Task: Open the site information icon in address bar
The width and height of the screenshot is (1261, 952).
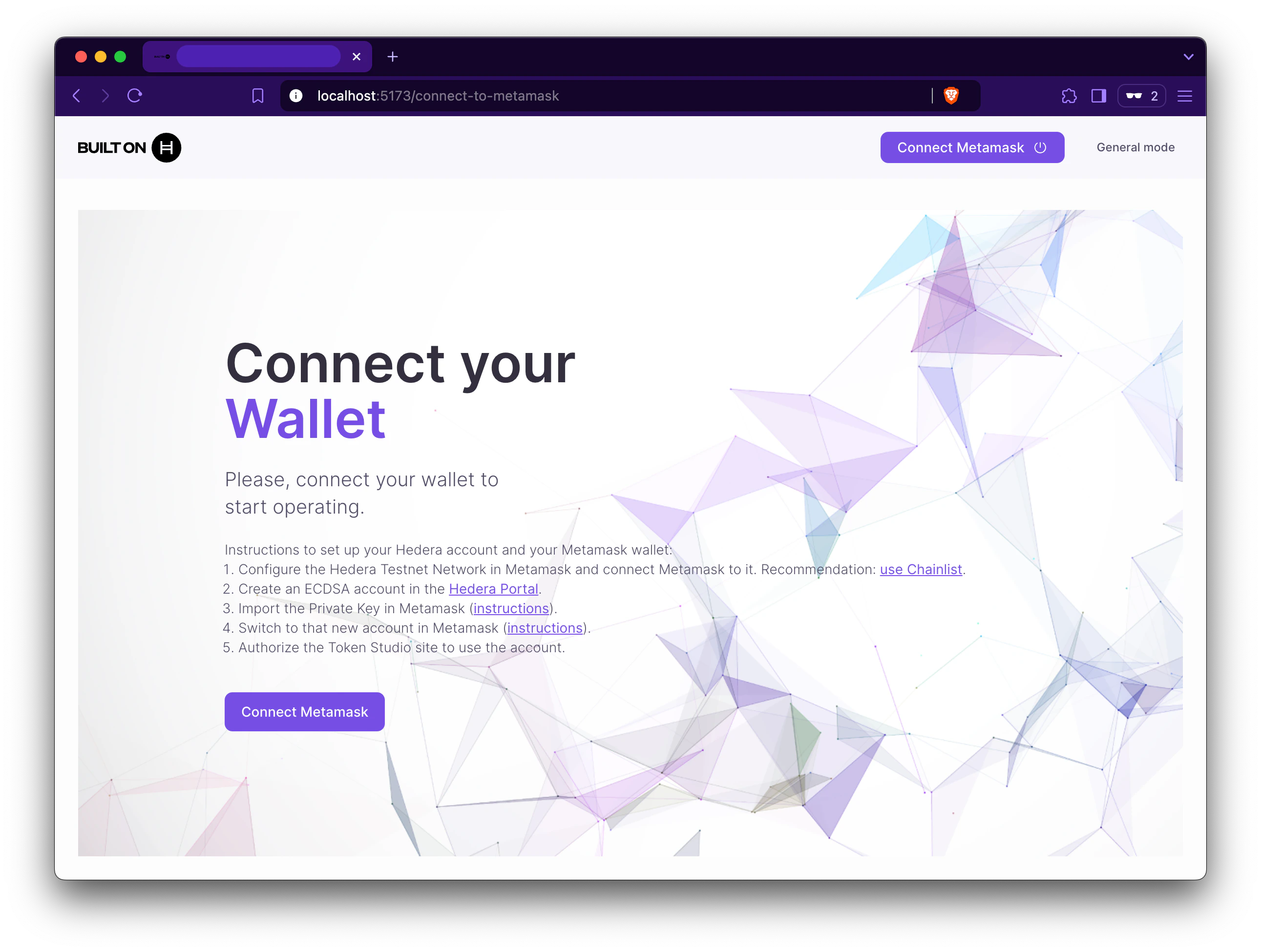Action: click(296, 96)
